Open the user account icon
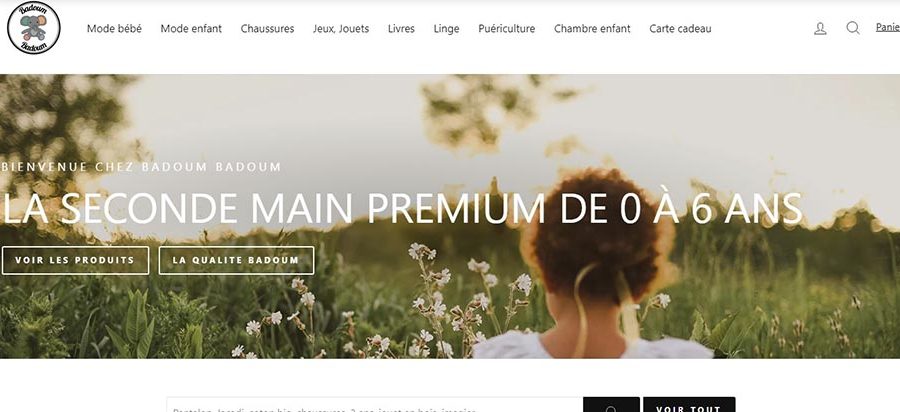The image size is (900, 412). point(820,29)
